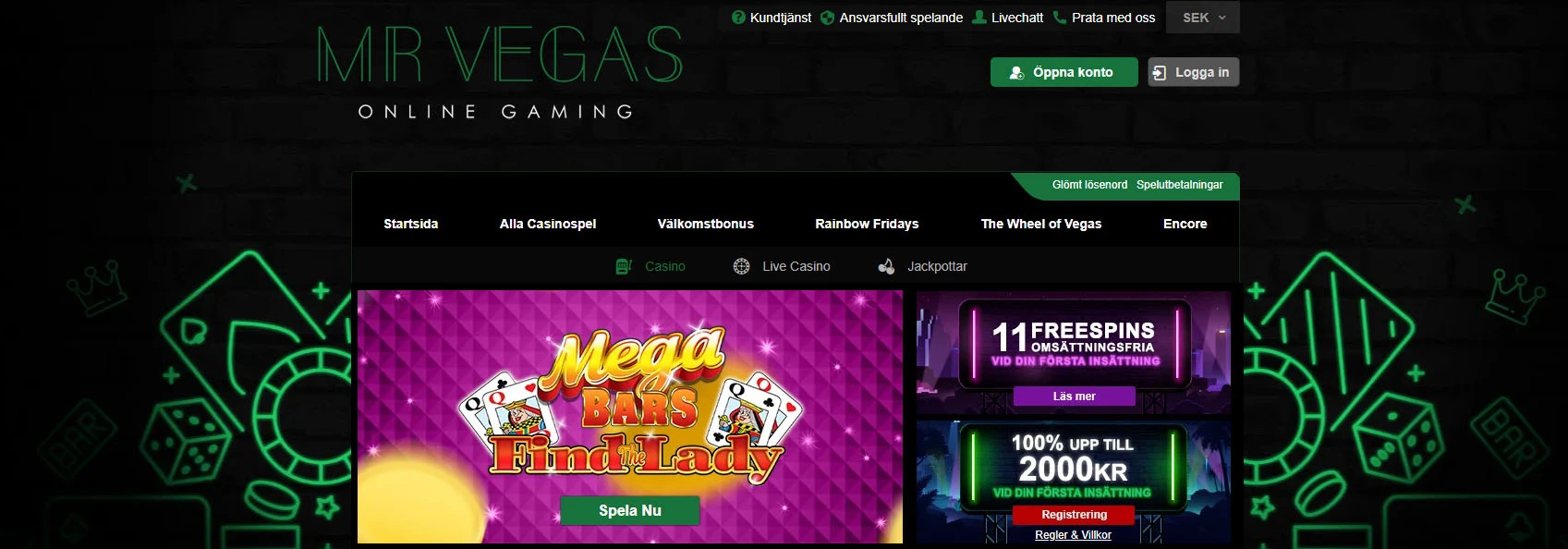Viewport: 1568px width, 549px height.
Task: Click the Ansvarsfullt spelande shield icon
Action: [828, 18]
